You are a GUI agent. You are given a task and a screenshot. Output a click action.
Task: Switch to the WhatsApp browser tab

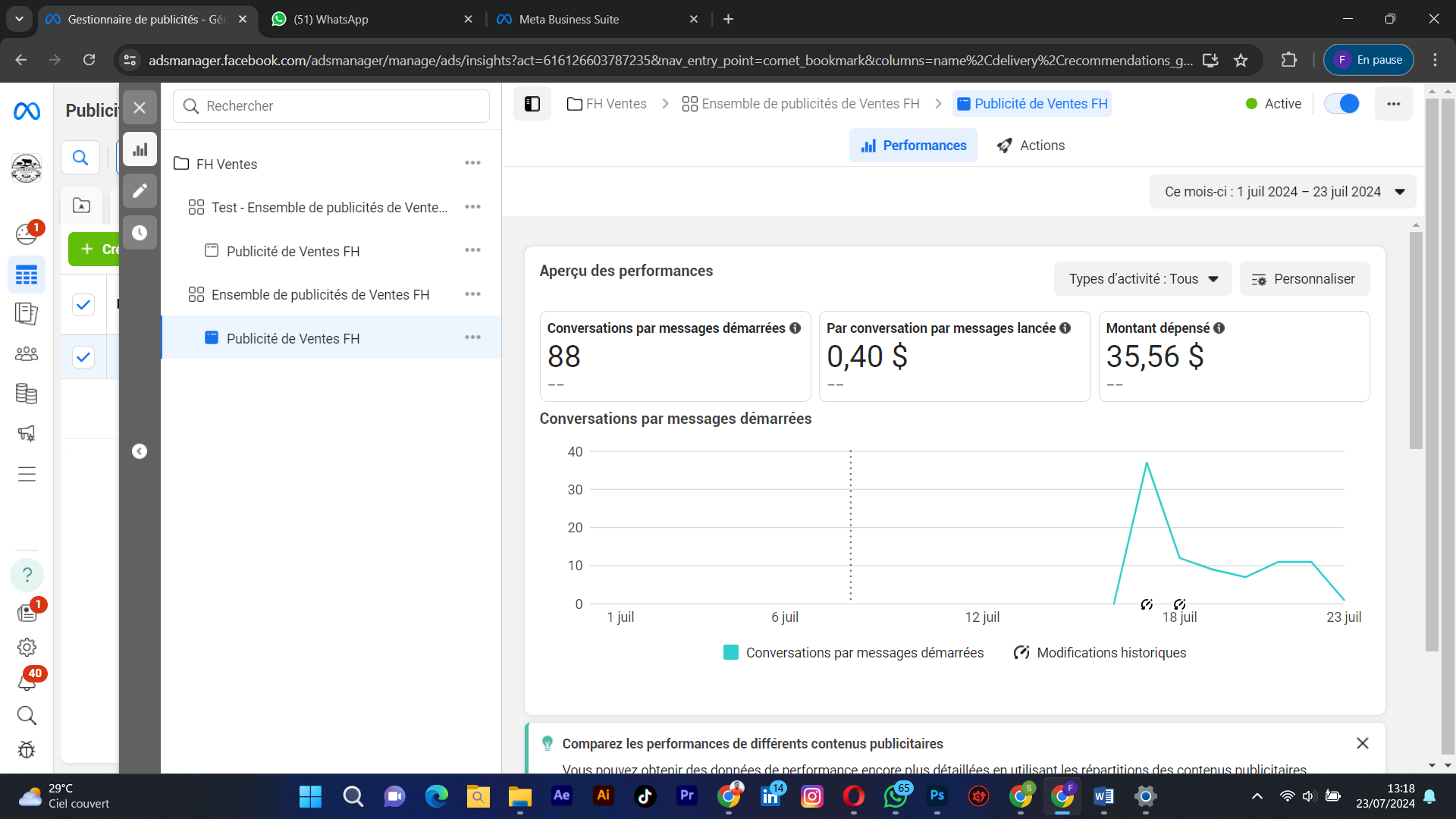tap(372, 19)
